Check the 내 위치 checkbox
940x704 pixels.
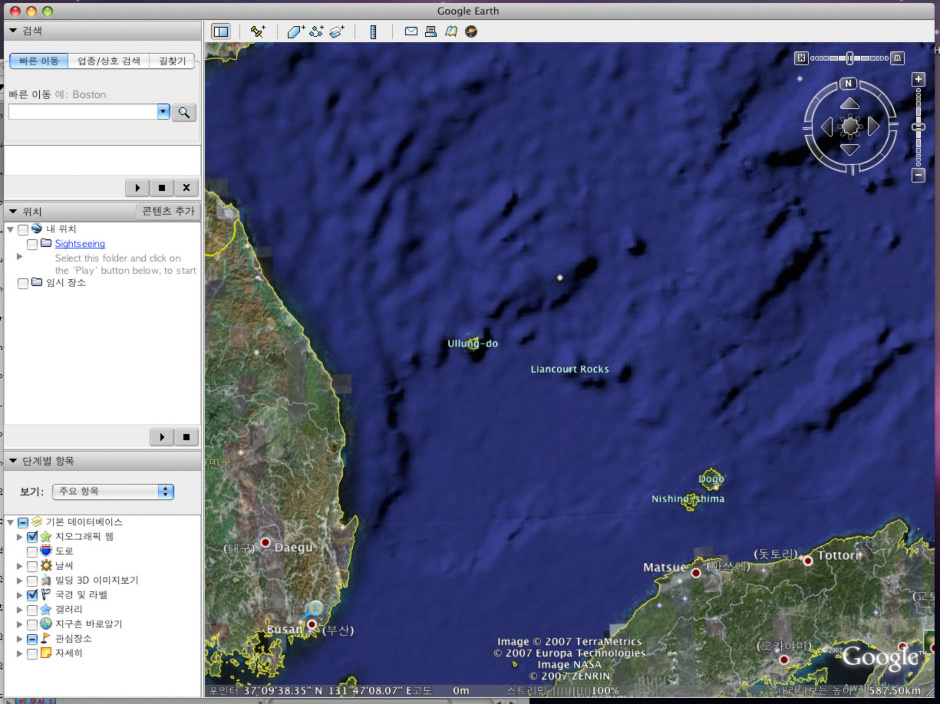tap(23, 230)
